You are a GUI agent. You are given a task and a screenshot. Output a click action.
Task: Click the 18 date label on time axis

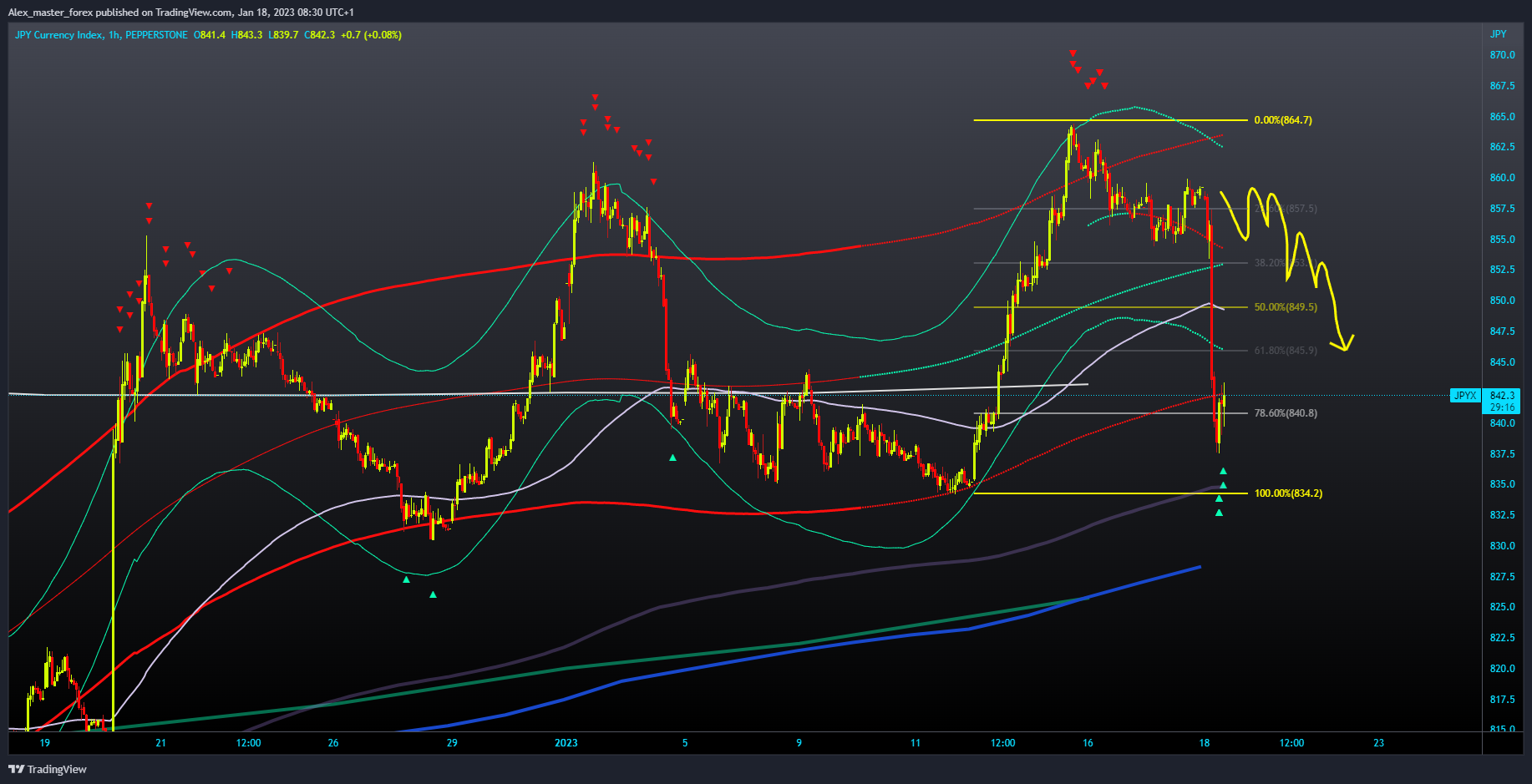(1205, 743)
